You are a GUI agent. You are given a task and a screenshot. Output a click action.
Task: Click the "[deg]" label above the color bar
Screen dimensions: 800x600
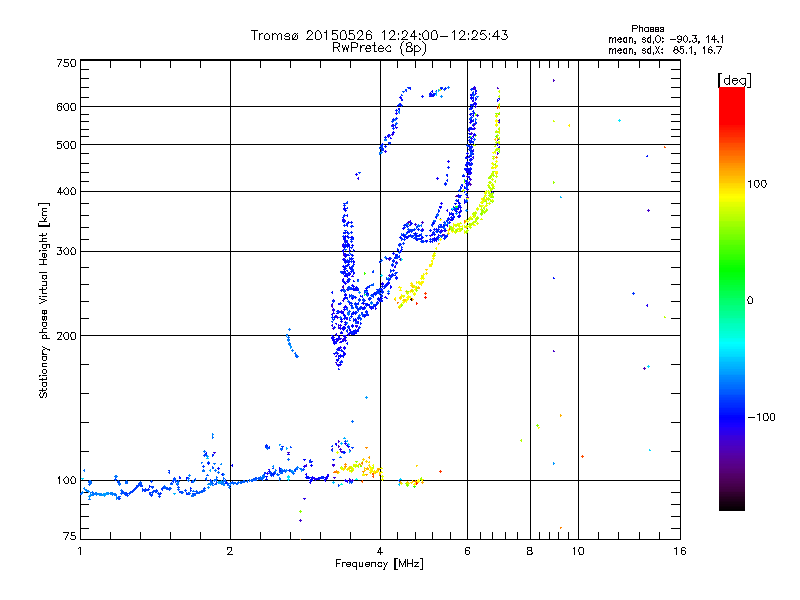[x=734, y=80]
